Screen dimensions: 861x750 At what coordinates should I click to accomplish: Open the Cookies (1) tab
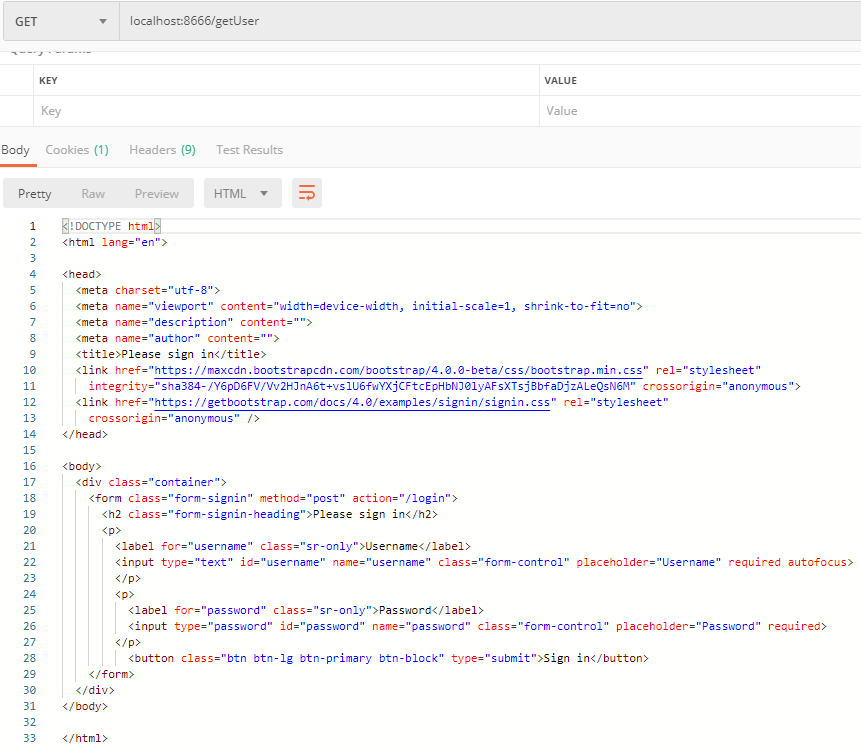(x=77, y=150)
